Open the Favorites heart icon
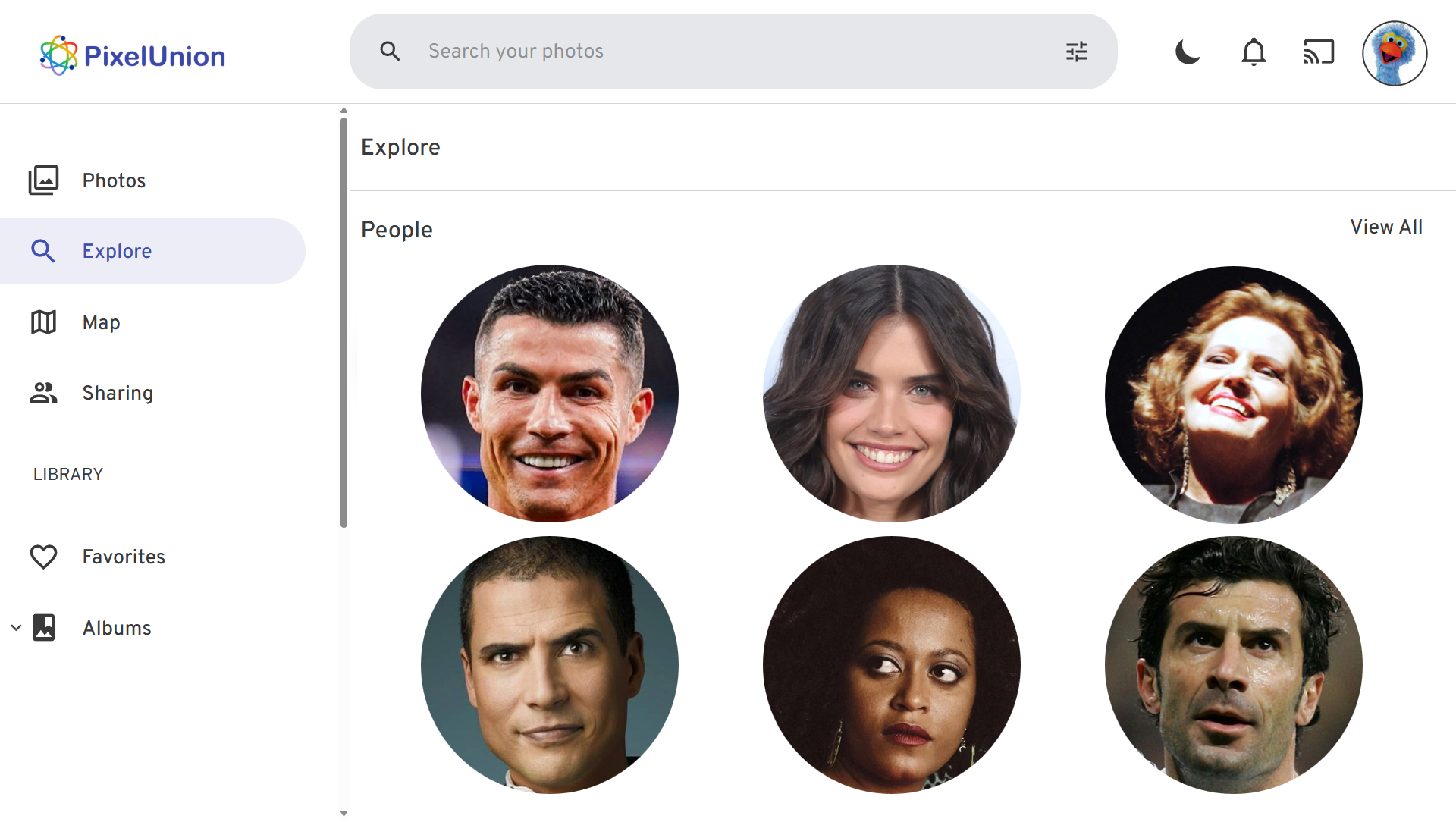 pyautogui.click(x=44, y=556)
